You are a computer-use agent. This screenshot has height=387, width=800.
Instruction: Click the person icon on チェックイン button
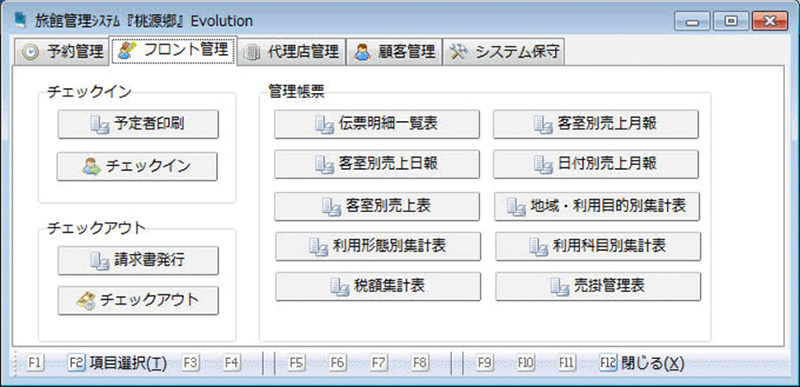tap(92, 167)
